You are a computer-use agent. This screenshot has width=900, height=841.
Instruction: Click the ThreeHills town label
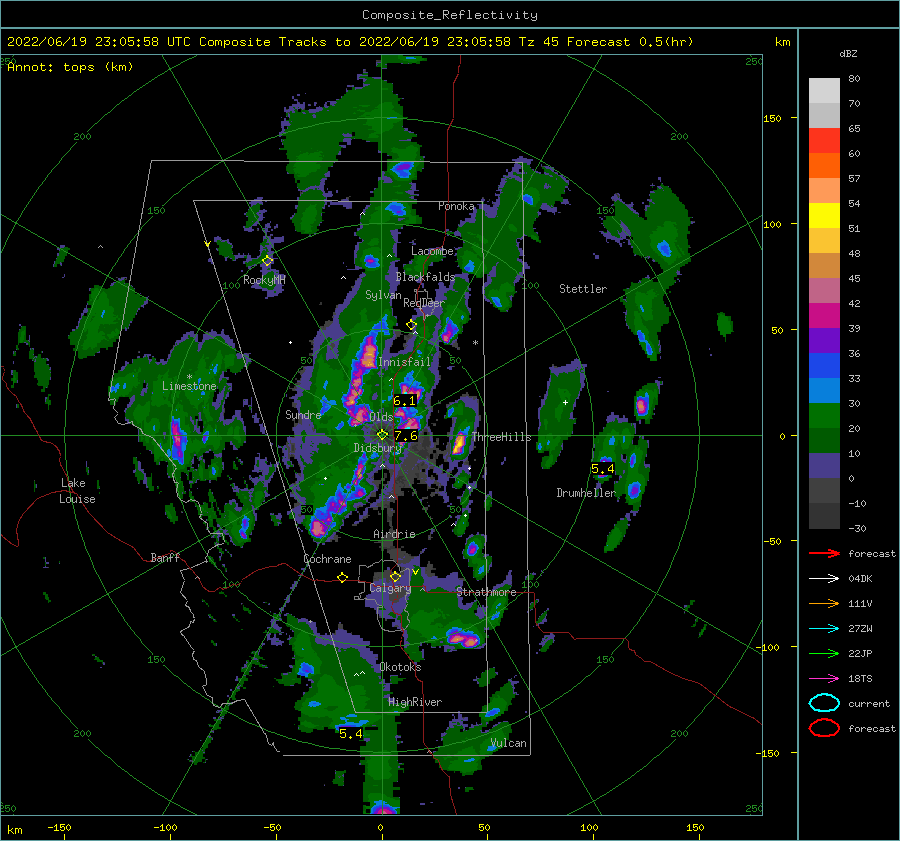[502, 437]
